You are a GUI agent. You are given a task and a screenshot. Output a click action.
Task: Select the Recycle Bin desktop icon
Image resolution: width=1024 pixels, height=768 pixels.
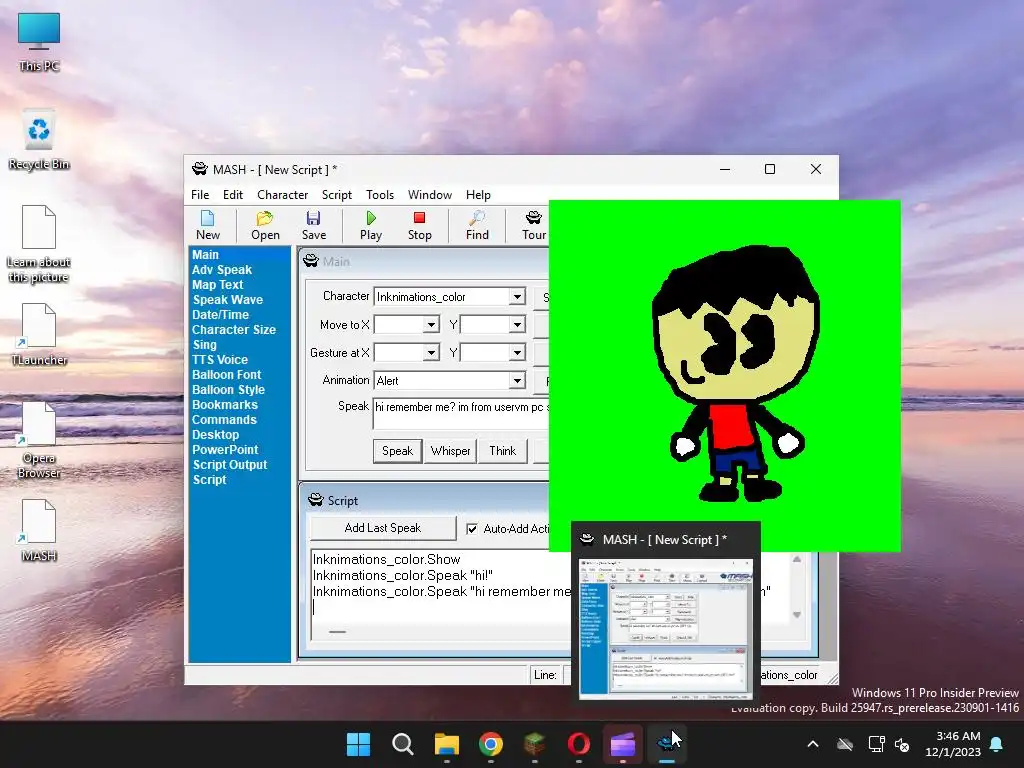[39, 140]
